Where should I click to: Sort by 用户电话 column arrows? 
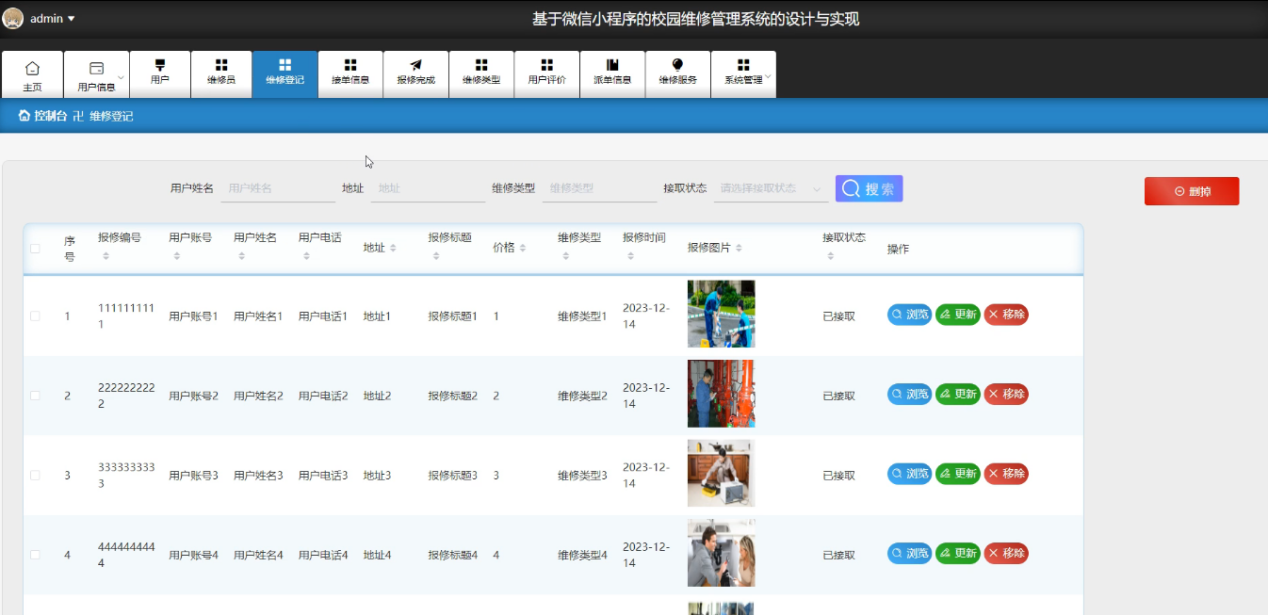click(x=307, y=257)
